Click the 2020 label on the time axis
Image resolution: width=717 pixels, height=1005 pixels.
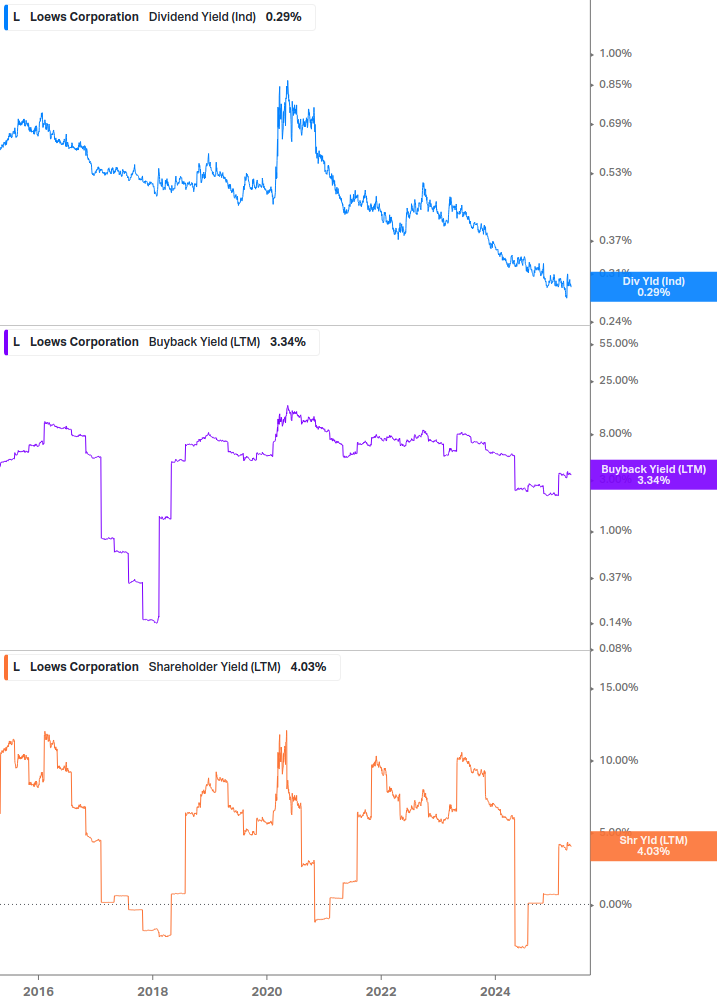(x=267, y=992)
